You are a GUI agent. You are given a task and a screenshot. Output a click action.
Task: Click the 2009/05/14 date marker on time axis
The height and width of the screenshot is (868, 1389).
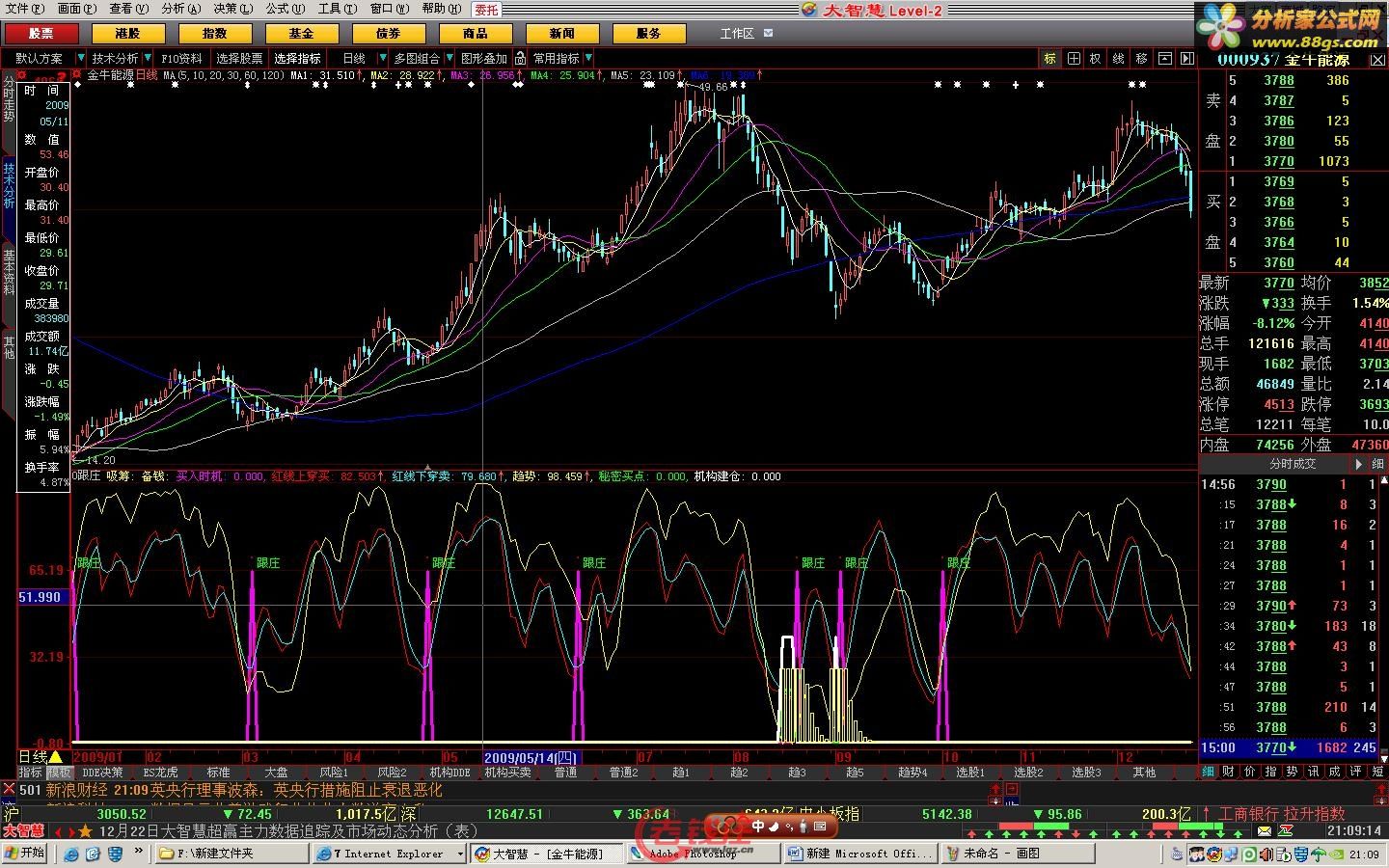[x=531, y=758]
